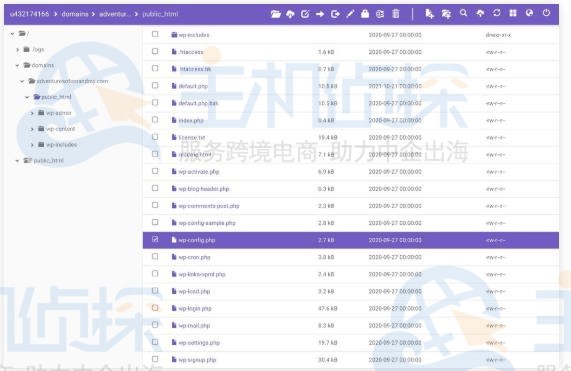Collapse the root / tree node arrow
Image resolution: width=571 pixels, height=371 pixels.
(x=12, y=33)
